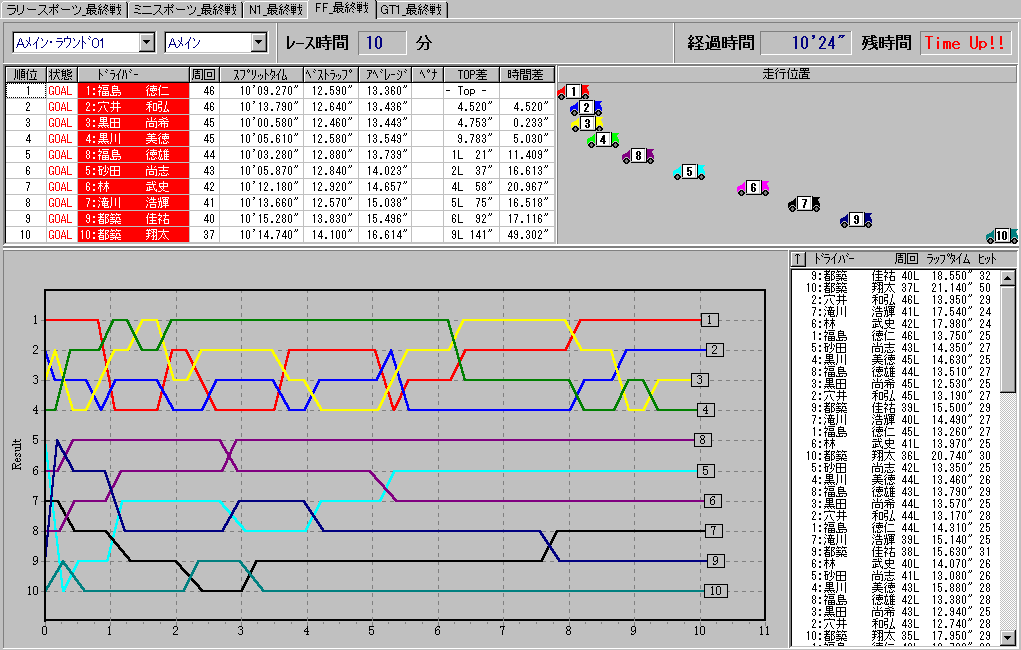Image resolution: width=1021 pixels, height=650 pixels.
Task: Click the magenta car icon numbered 6
Action: (753, 187)
